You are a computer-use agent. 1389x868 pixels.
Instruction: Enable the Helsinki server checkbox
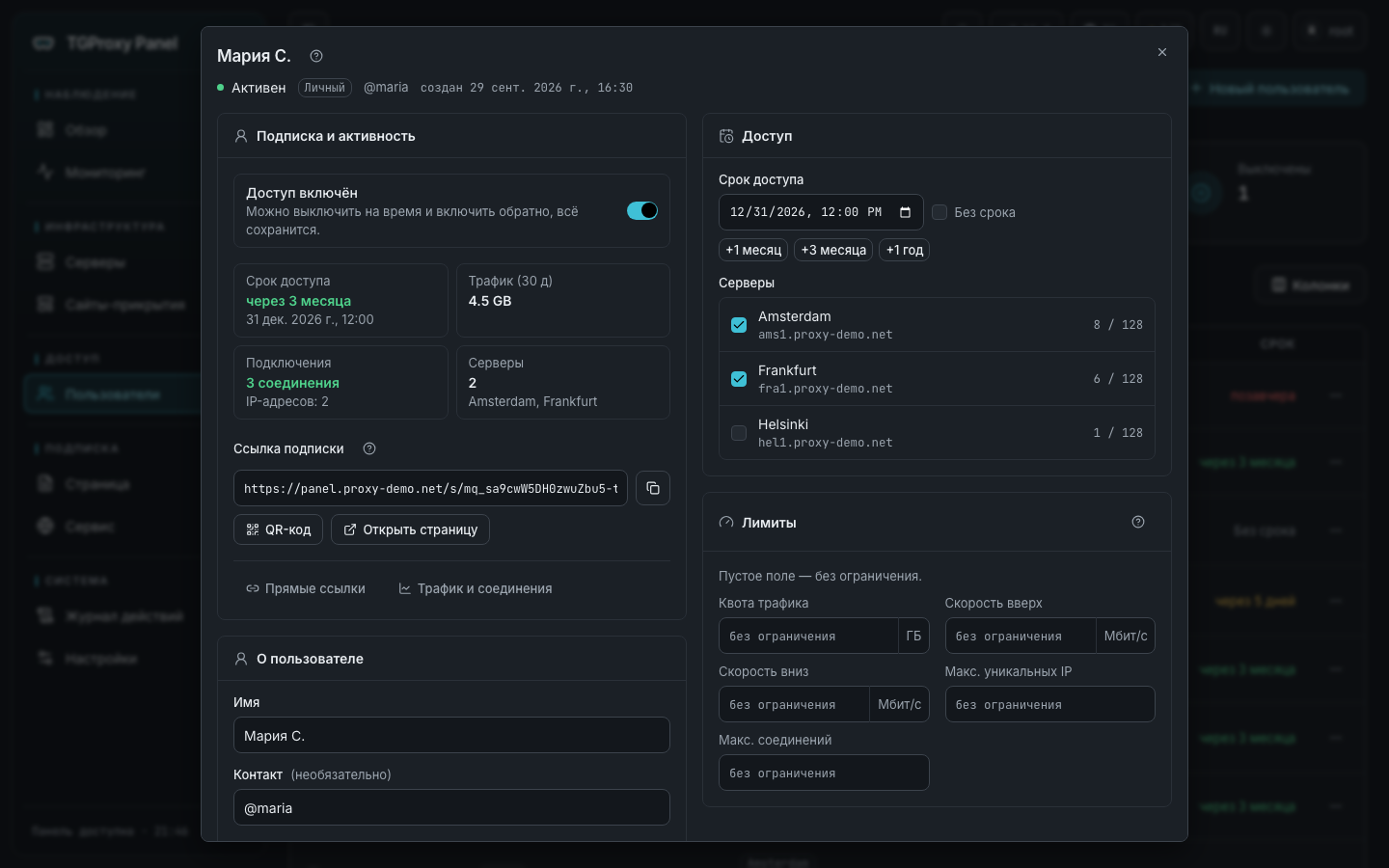pyautogui.click(x=739, y=433)
